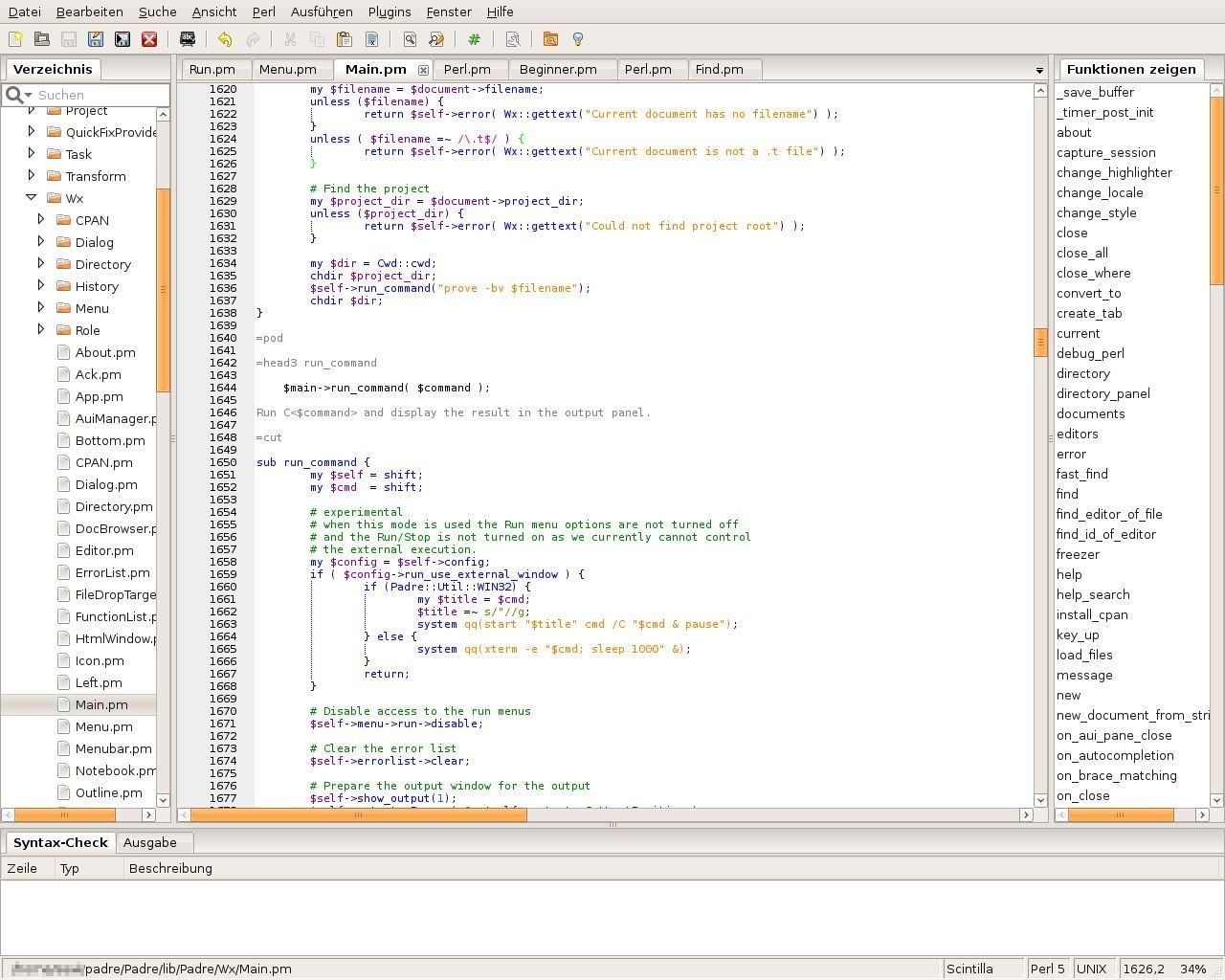Click the save-all toolbar icon
The height and width of the screenshot is (980, 1225).
(x=122, y=39)
